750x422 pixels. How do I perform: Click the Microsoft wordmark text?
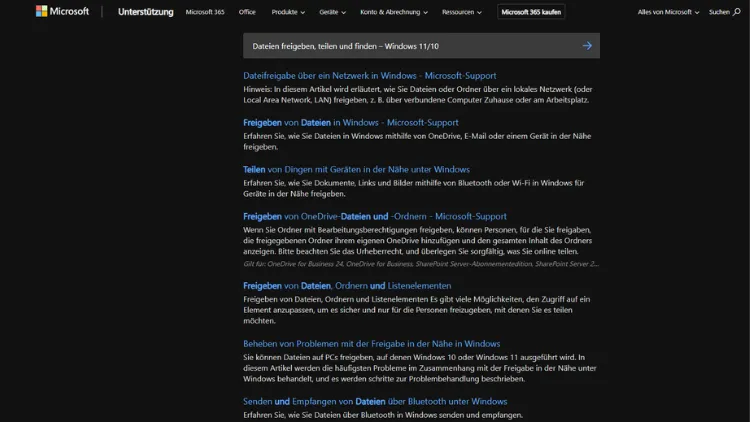click(x=69, y=11)
